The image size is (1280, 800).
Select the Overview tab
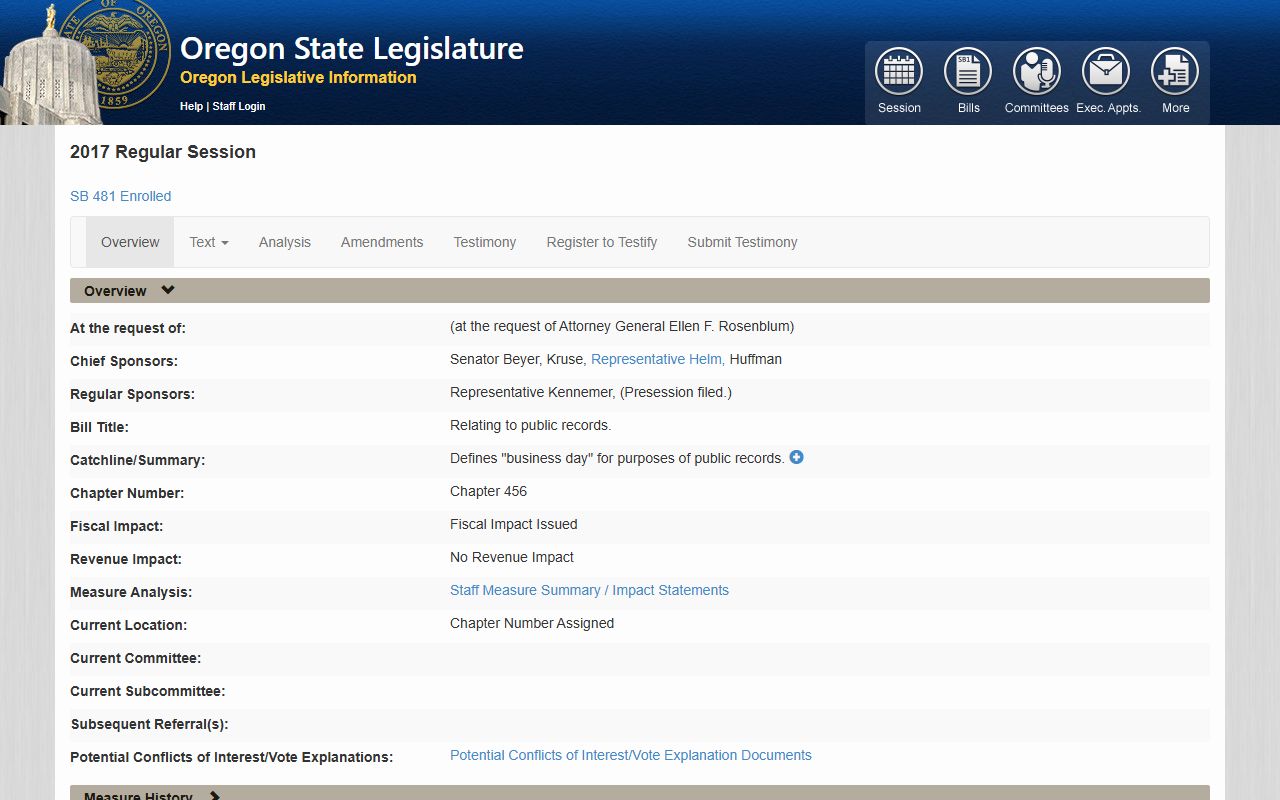click(x=130, y=242)
